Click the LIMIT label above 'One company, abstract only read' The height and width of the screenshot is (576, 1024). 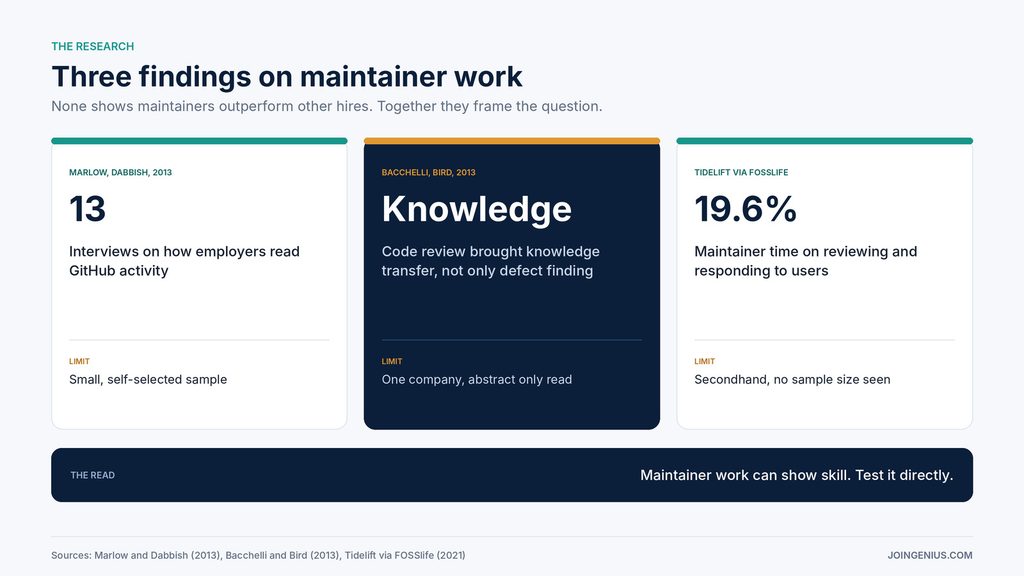[x=392, y=361]
